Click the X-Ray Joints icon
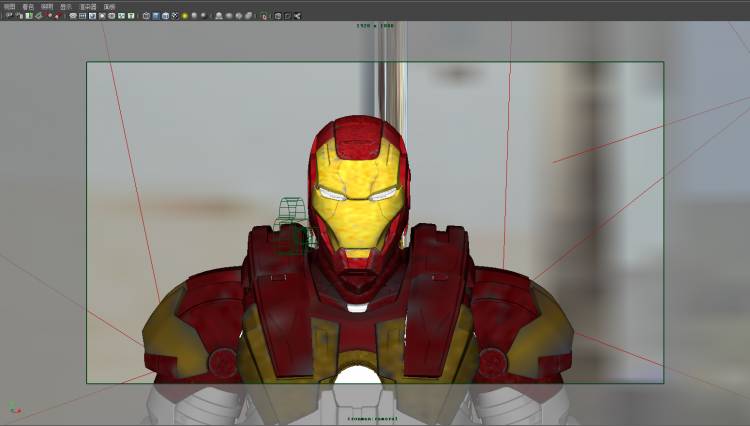 [297, 16]
